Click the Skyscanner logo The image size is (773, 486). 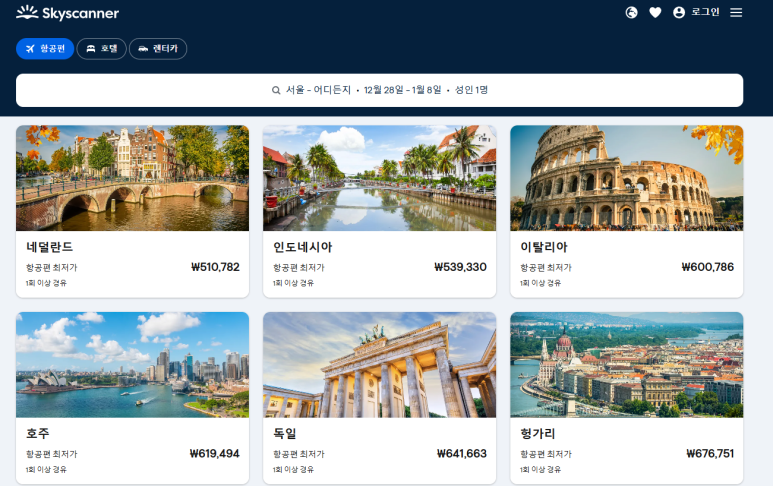pos(68,13)
